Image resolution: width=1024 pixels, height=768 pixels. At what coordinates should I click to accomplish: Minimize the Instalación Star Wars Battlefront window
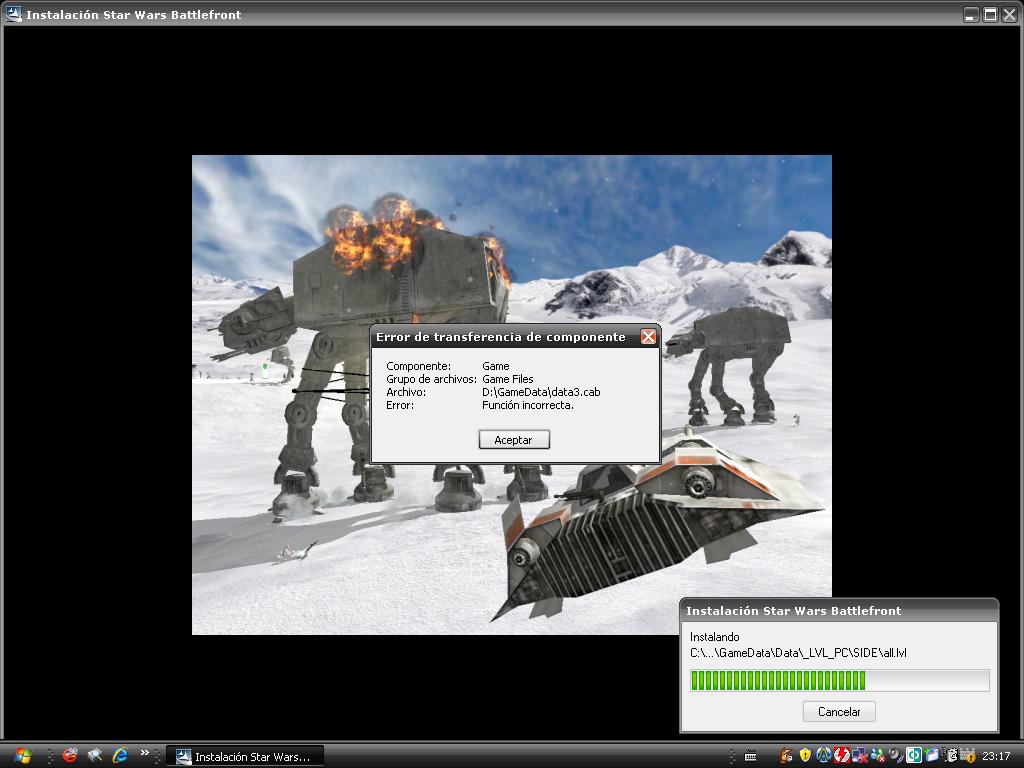click(x=971, y=14)
